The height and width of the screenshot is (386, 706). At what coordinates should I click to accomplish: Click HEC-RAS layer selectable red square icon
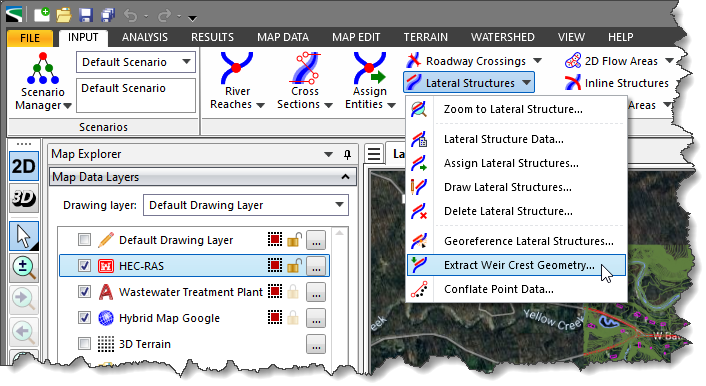click(x=275, y=266)
